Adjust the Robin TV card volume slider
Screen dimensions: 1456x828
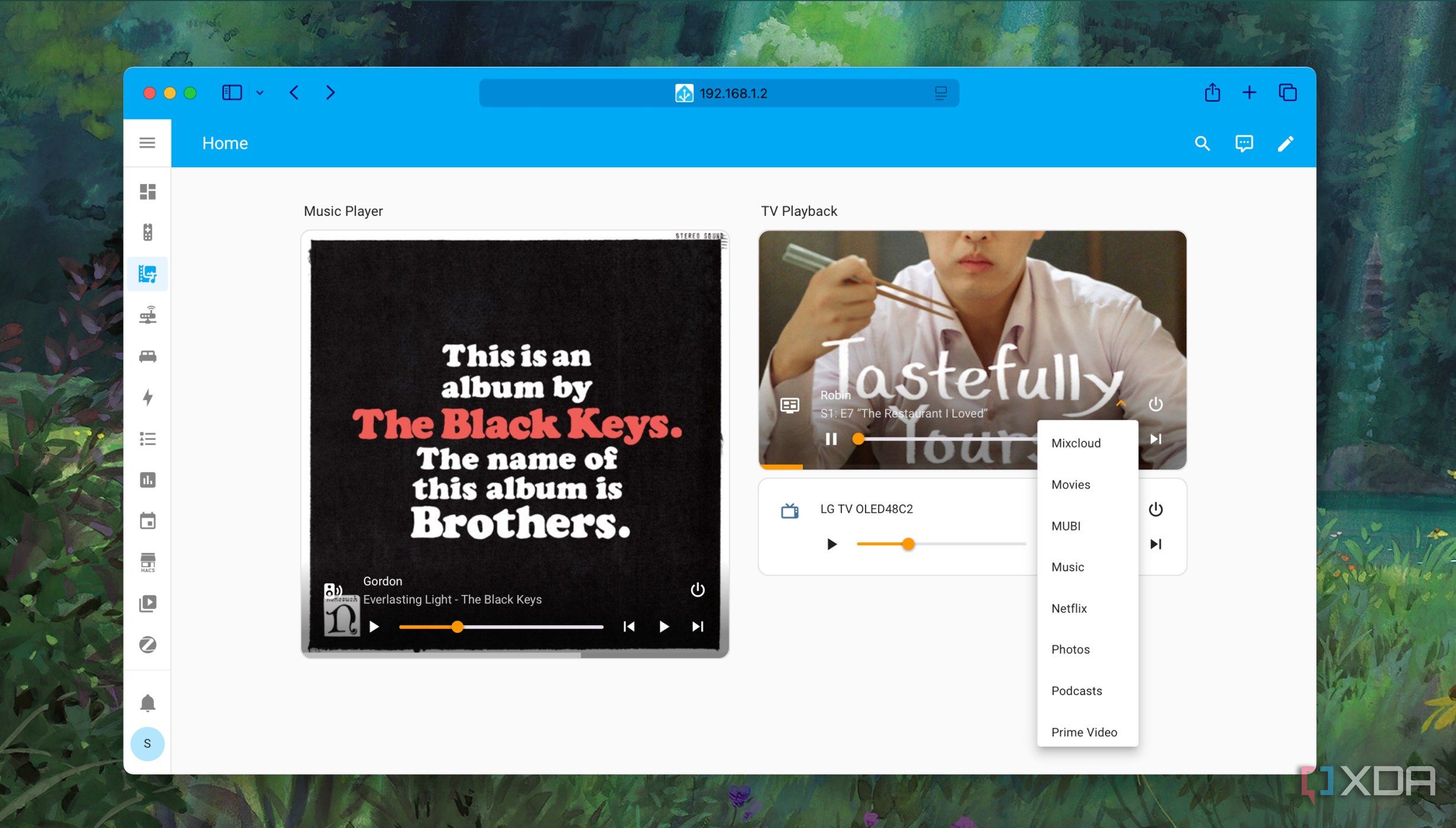coord(945,439)
